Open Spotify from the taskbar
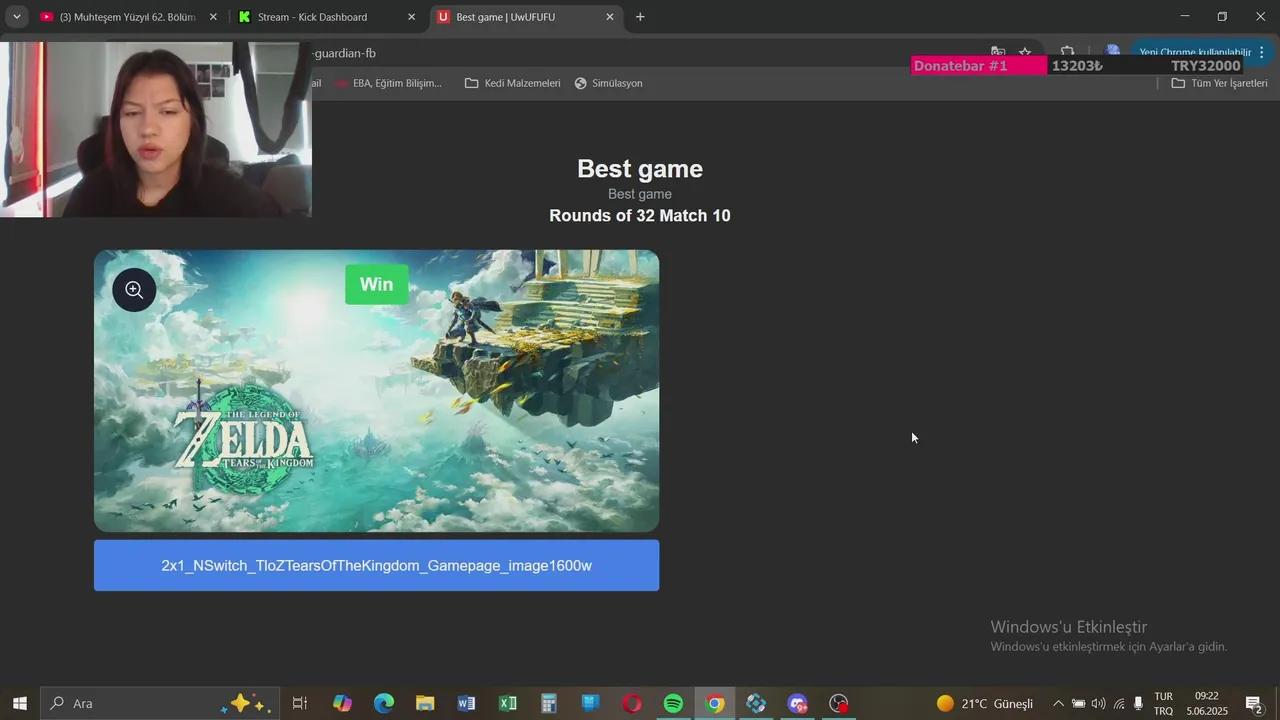The width and height of the screenshot is (1280, 720). point(673,704)
